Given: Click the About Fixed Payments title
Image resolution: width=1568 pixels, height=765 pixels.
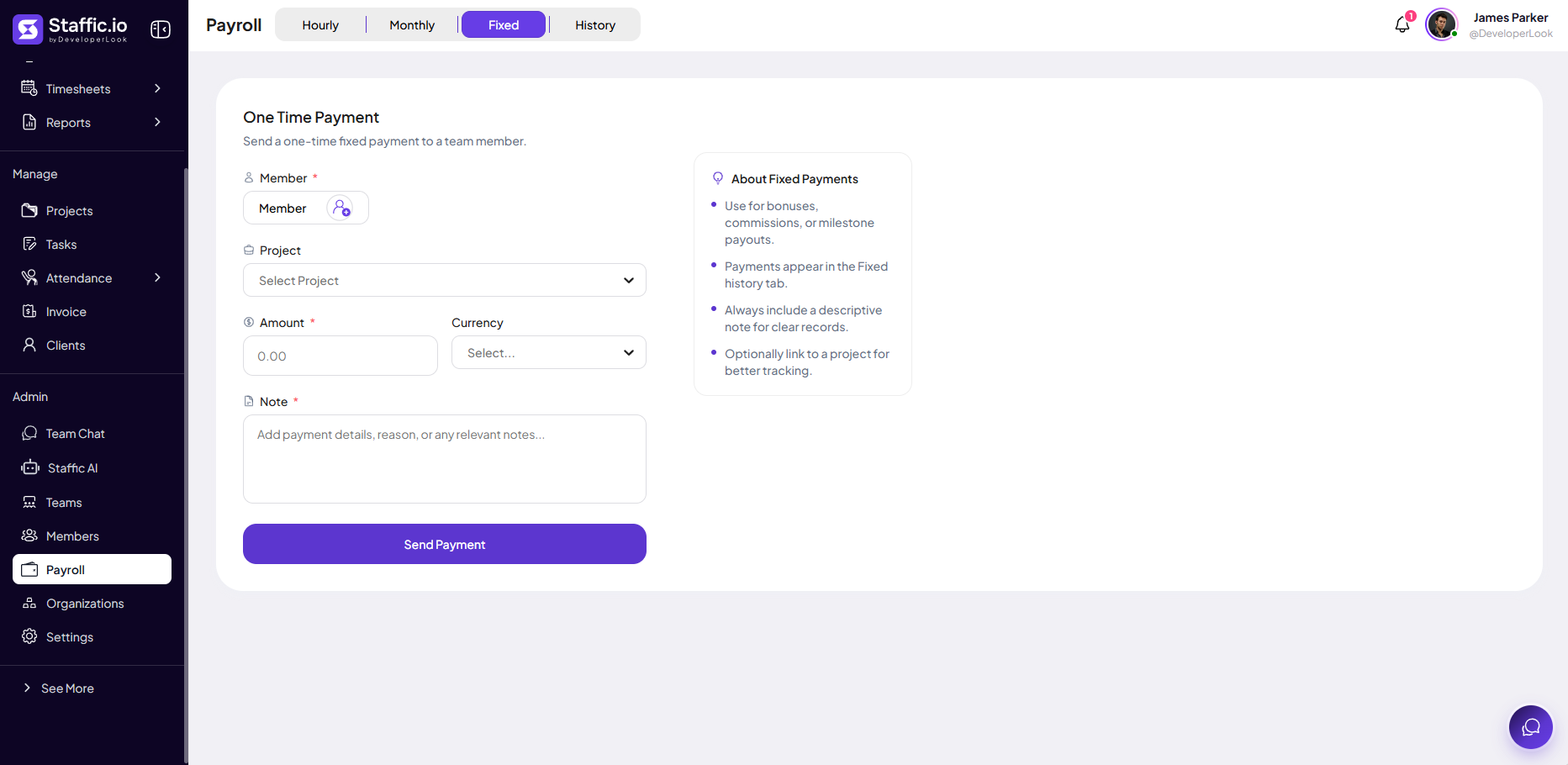Looking at the screenshot, I should coord(795,178).
